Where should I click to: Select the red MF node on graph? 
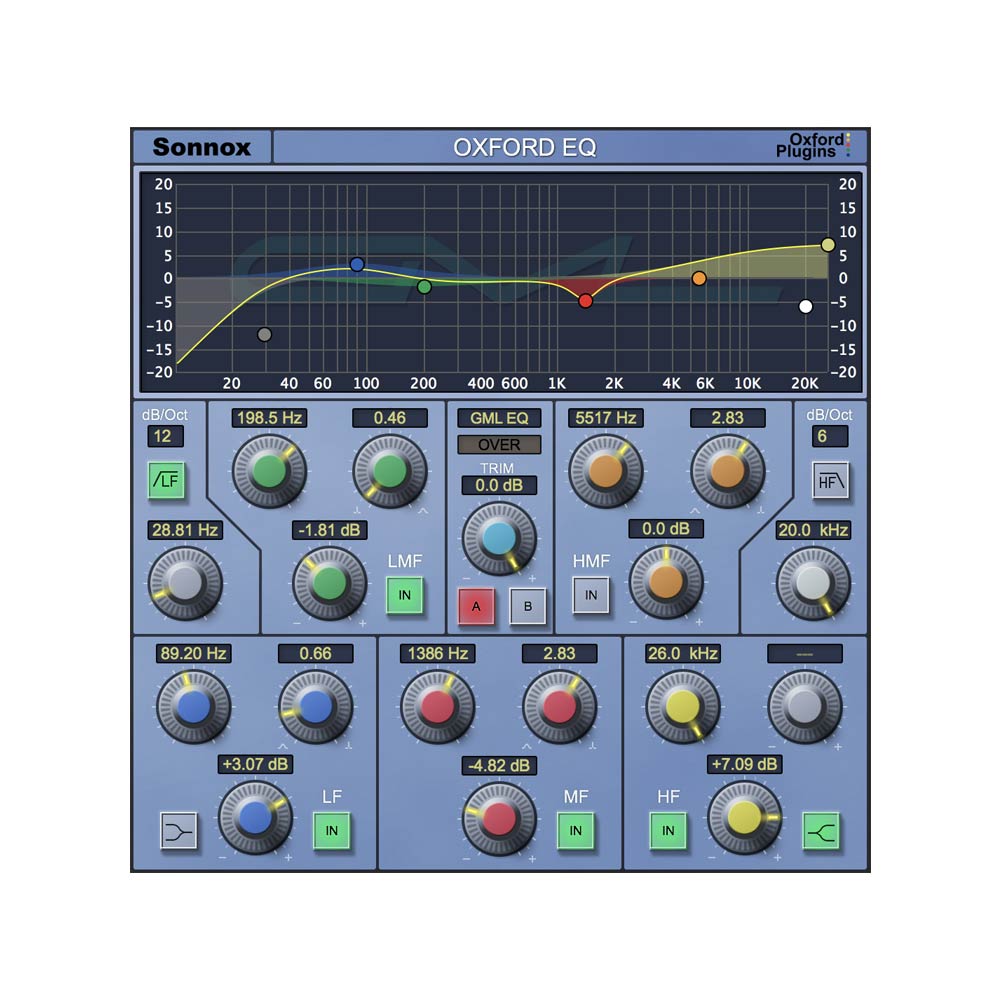click(x=586, y=301)
